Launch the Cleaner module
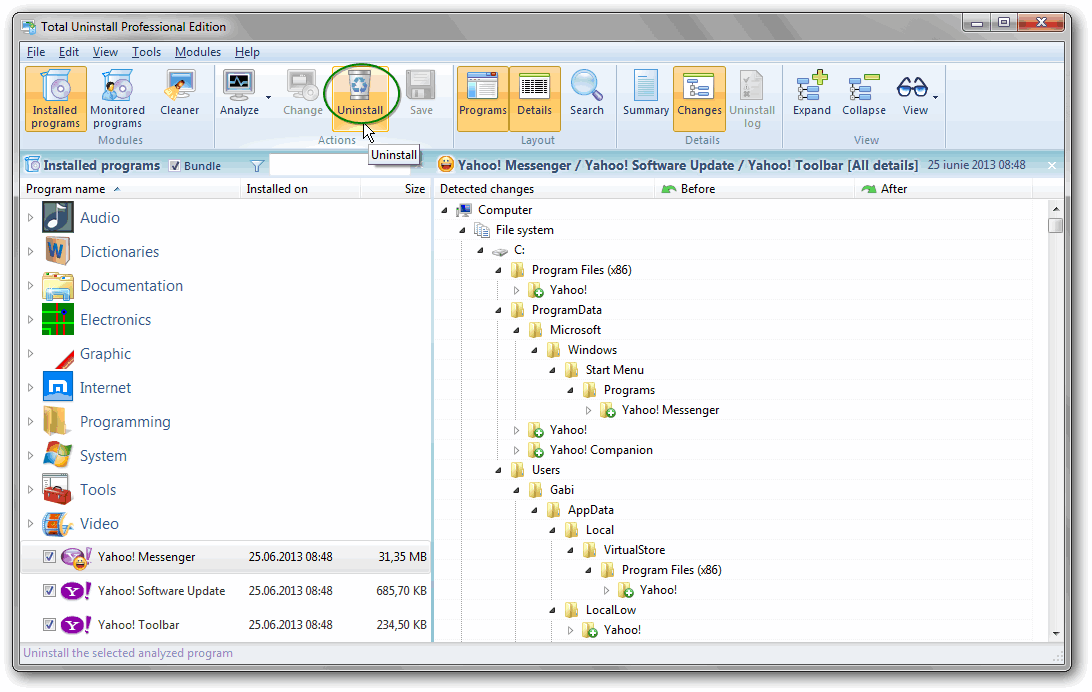The width and height of the screenshot is (1092, 692). tap(180, 94)
